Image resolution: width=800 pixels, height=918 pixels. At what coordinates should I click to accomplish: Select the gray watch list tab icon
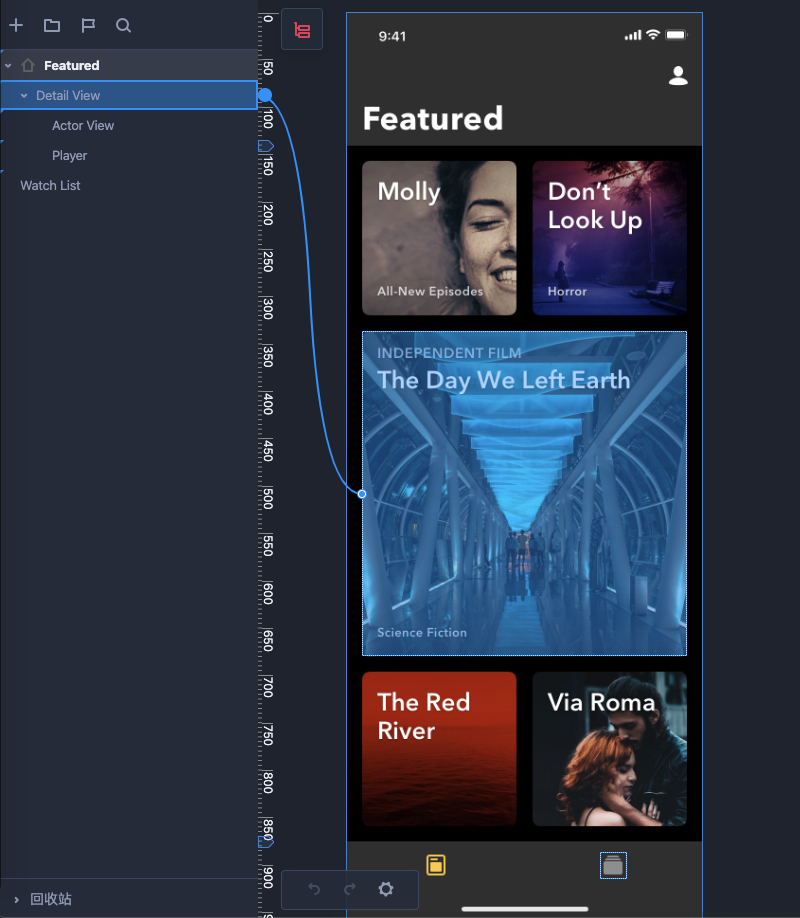613,865
